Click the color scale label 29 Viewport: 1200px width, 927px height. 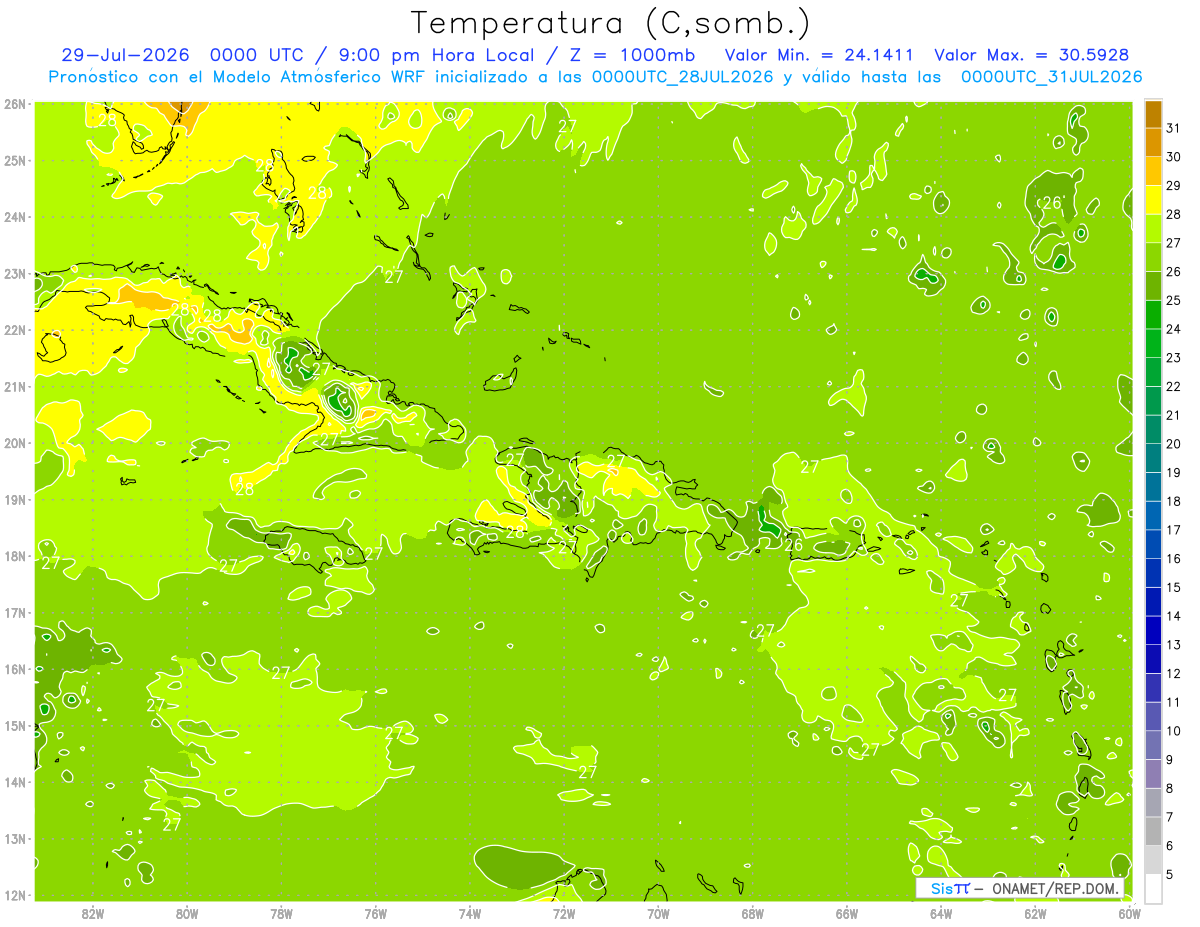(x=1174, y=185)
